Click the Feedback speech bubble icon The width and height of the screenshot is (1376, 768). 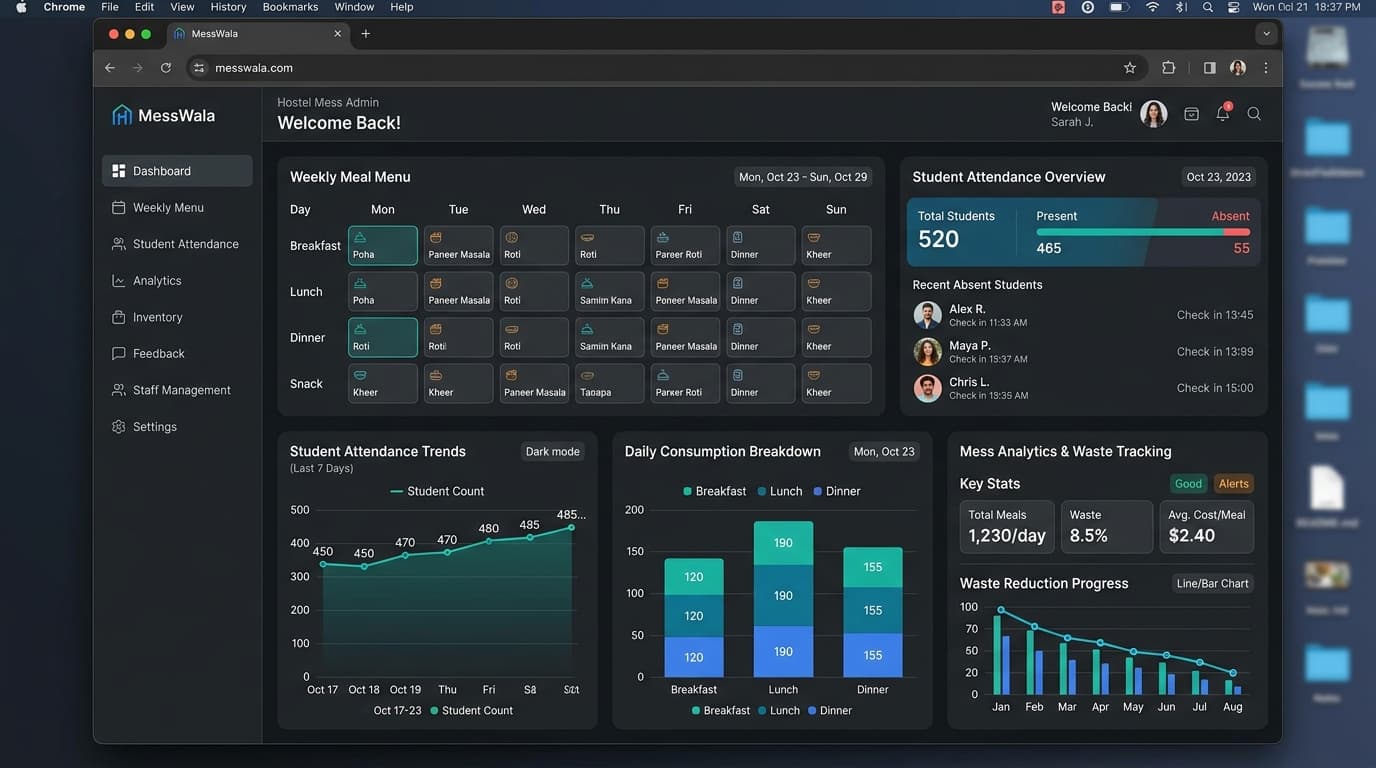pos(119,354)
